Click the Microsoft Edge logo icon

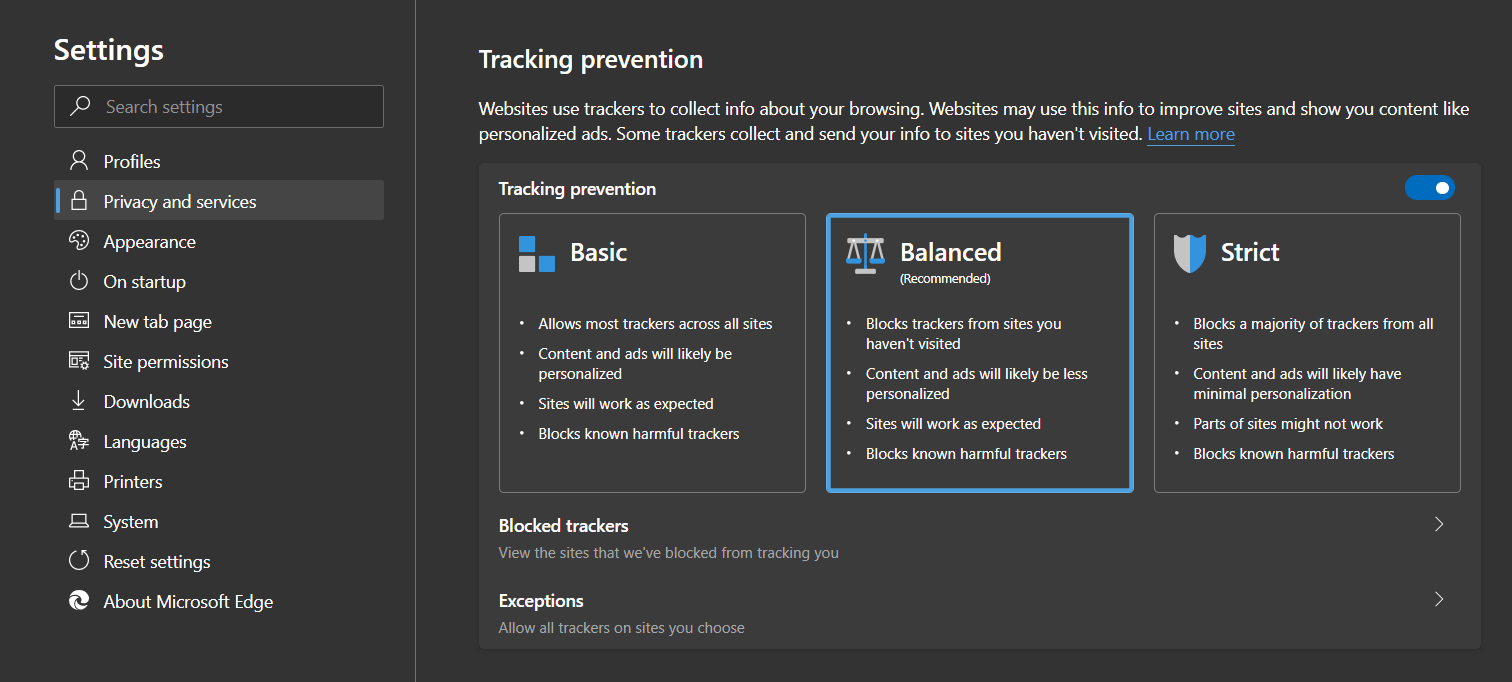pyautogui.click(x=78, y=601)
